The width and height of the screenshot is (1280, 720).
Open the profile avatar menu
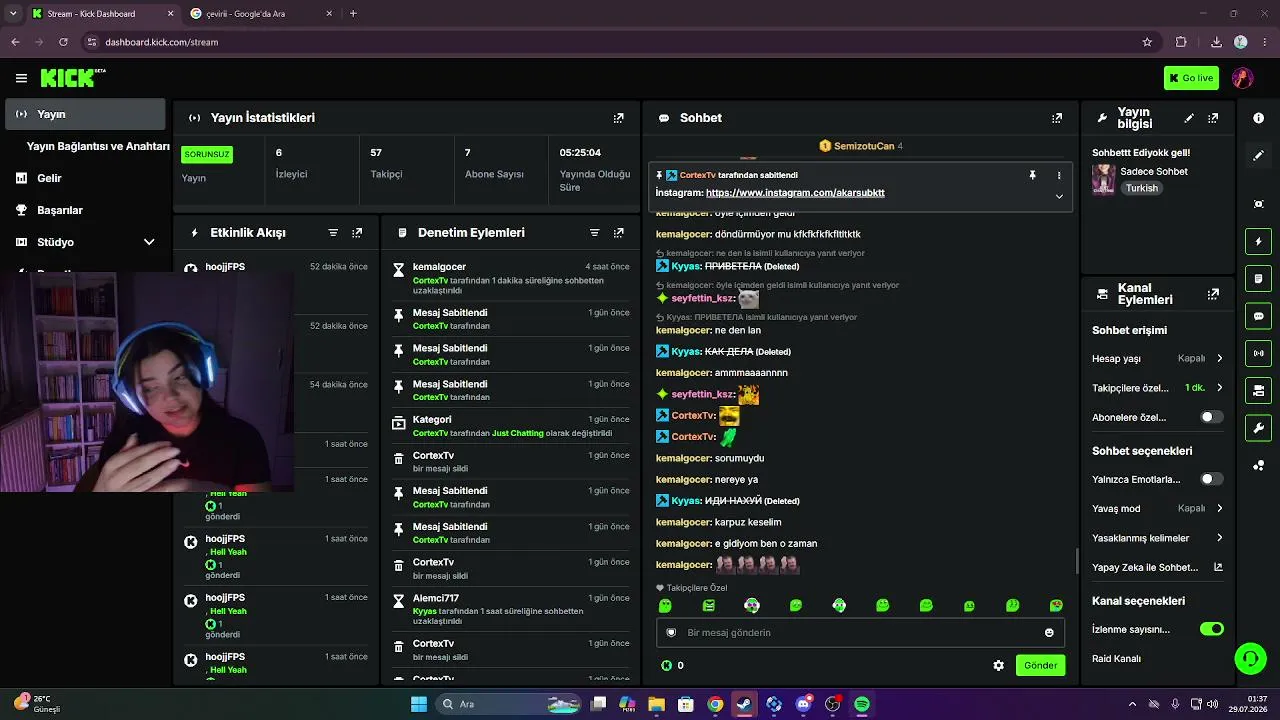1242,78
